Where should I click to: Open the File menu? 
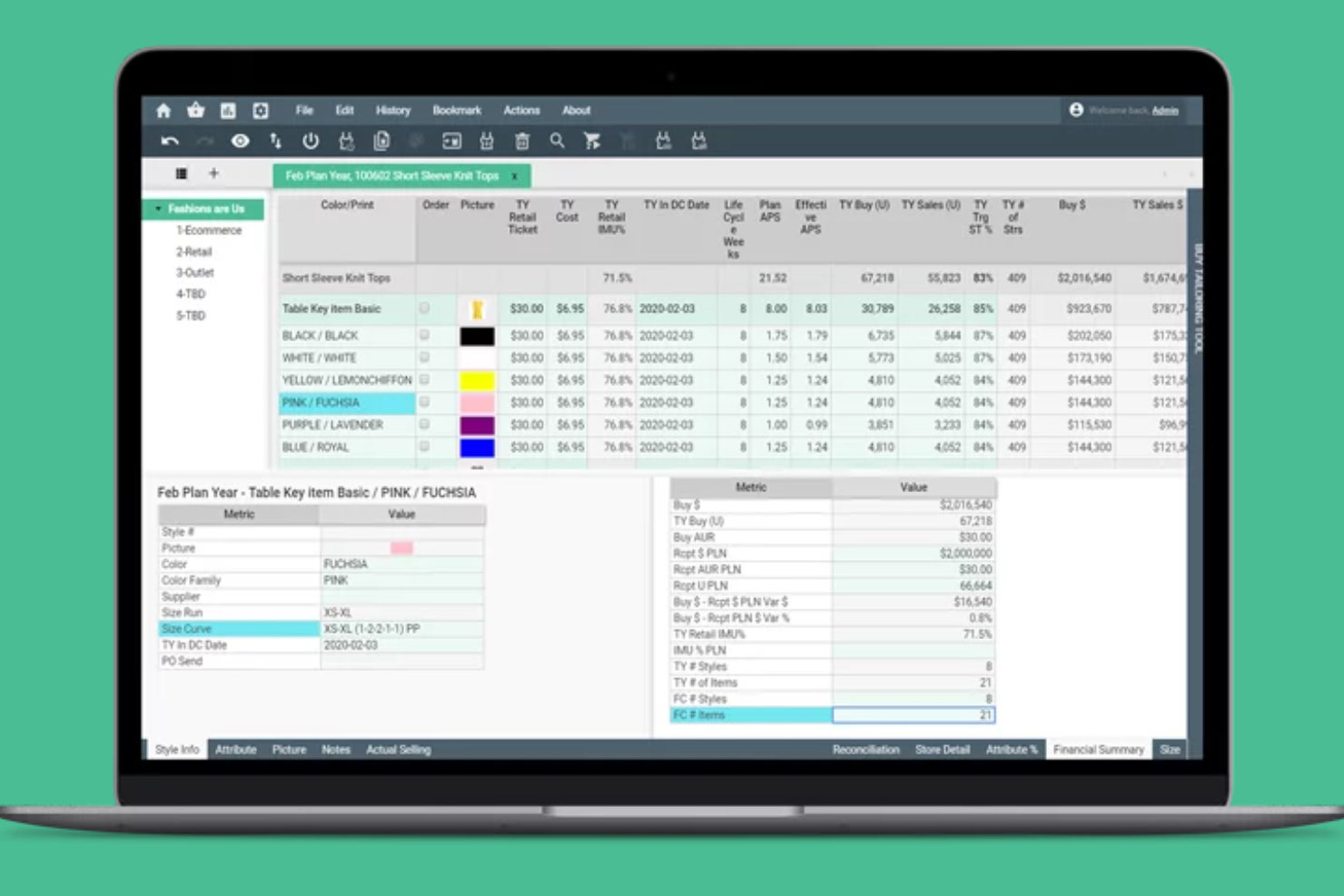(x=304, y=111)
